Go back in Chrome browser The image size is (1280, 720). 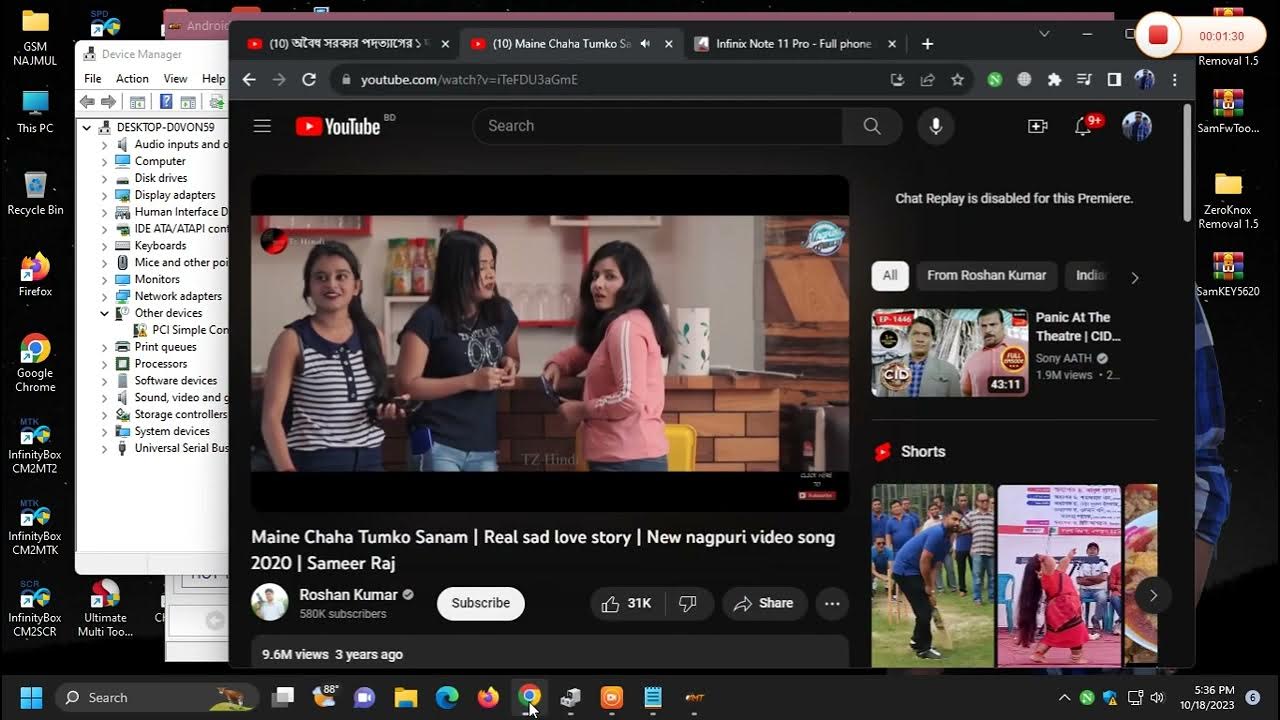(249, 79)
